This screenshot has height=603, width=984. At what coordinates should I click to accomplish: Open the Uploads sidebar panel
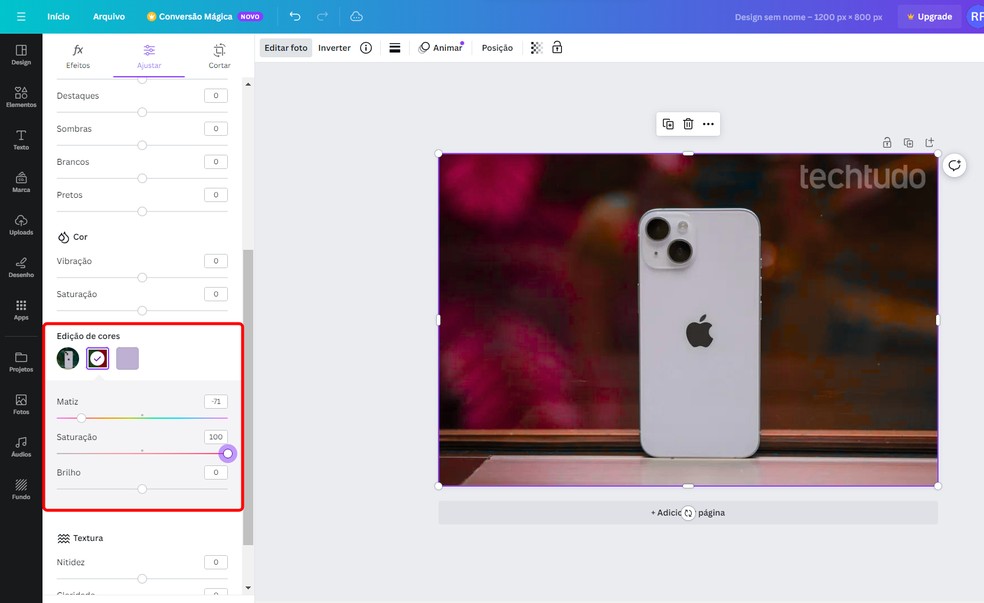point(21,225)
